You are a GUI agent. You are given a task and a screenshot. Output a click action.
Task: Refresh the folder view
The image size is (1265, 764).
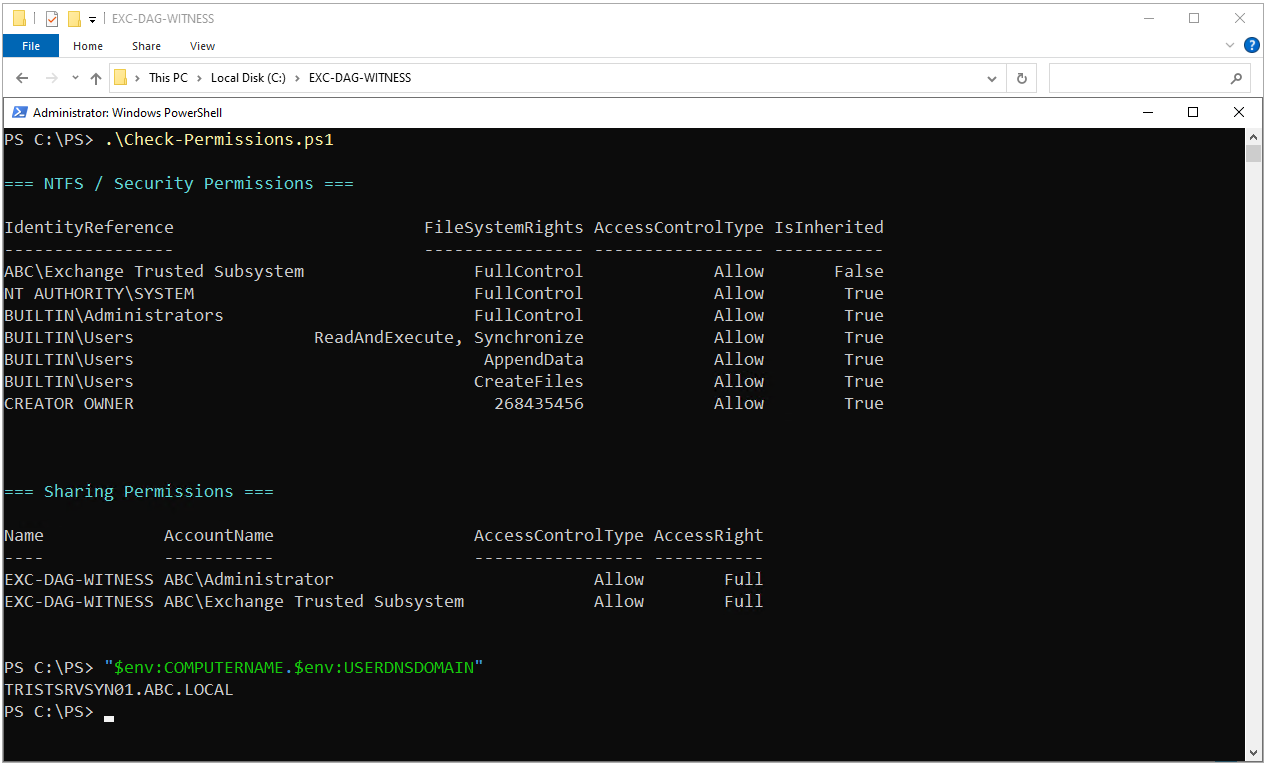(1021, 78)
